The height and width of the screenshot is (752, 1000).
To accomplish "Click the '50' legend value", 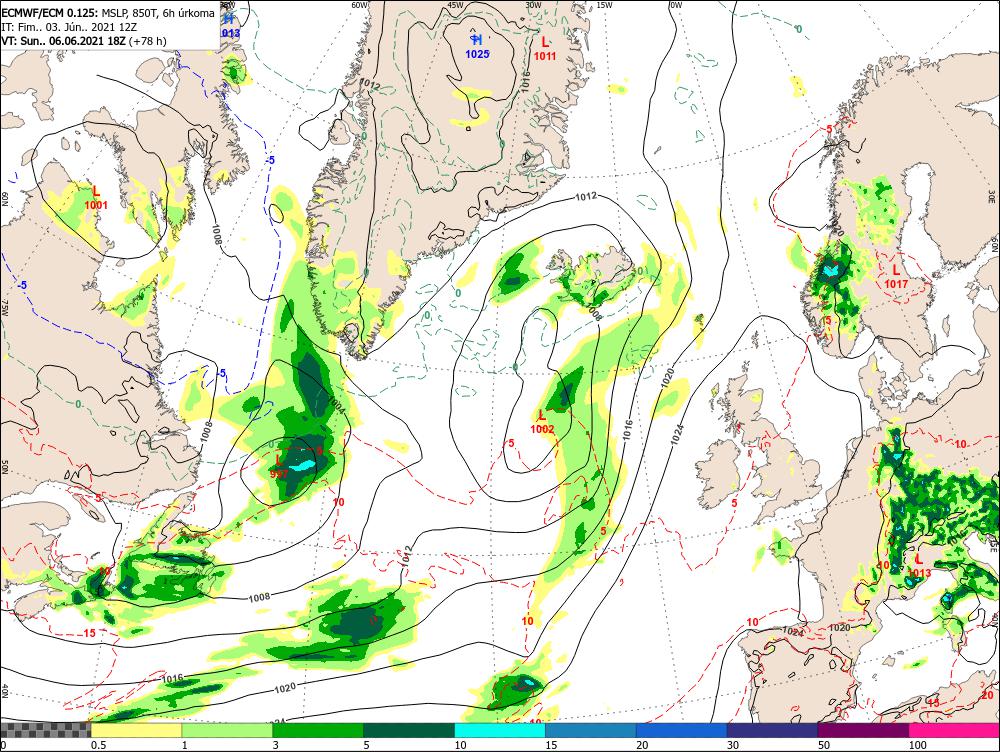I will (824, 745).
